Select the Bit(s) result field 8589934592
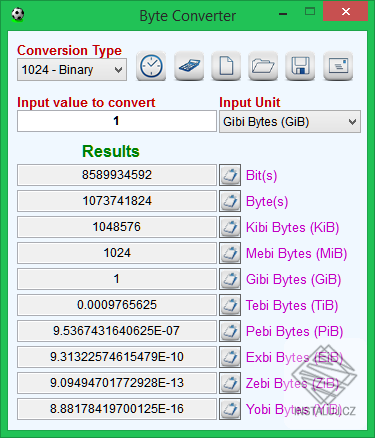The width and height of the screenshot is (375, 438). tap(117, 175)
